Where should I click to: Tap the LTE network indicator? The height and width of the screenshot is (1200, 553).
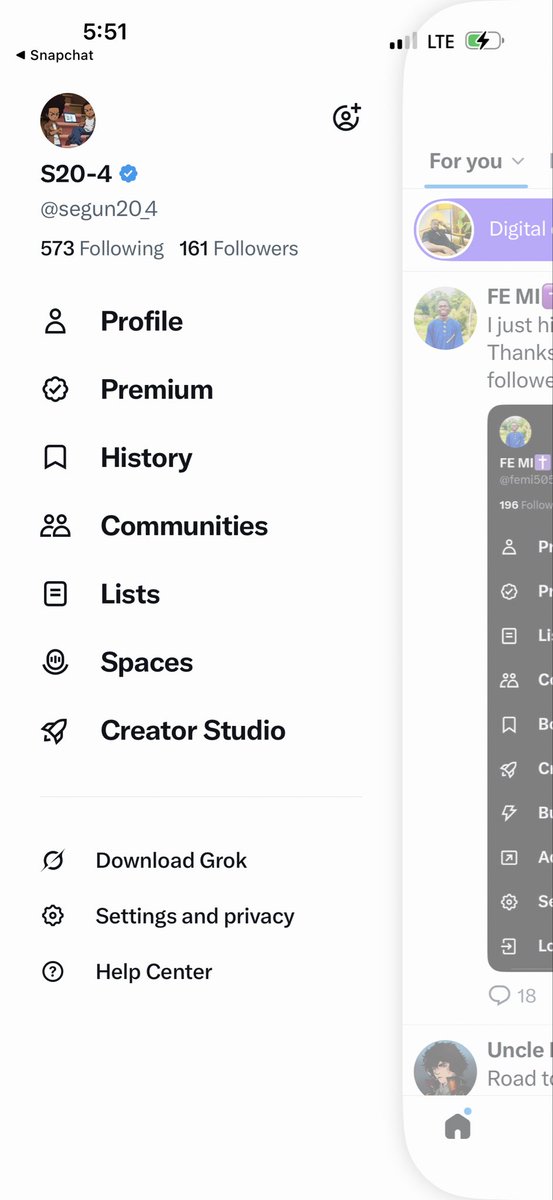(x=441, y=42)
